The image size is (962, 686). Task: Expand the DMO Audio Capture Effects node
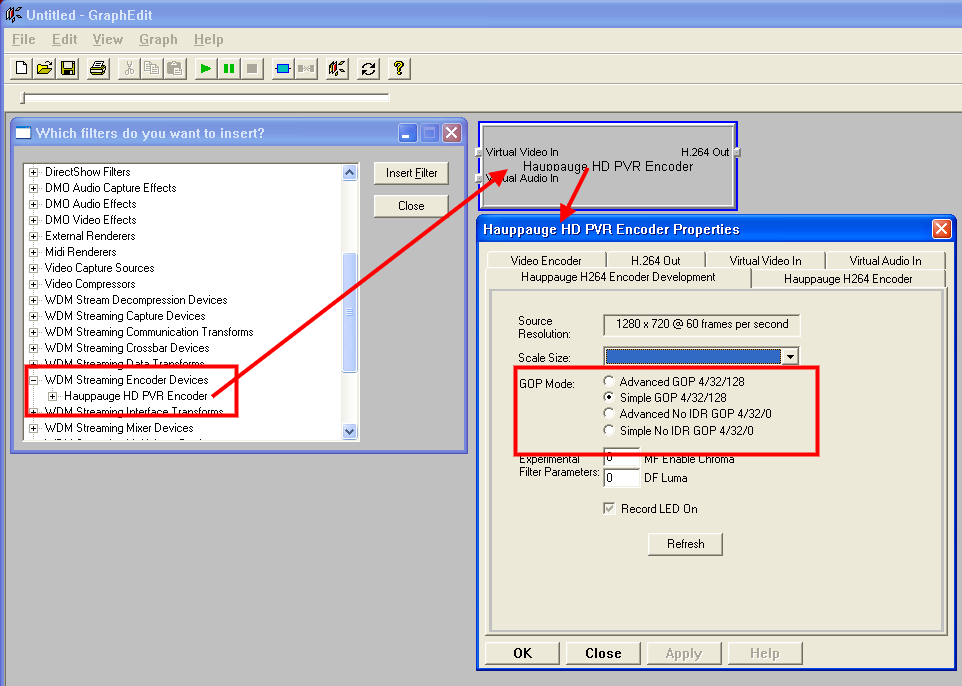(x=34, y=188)
